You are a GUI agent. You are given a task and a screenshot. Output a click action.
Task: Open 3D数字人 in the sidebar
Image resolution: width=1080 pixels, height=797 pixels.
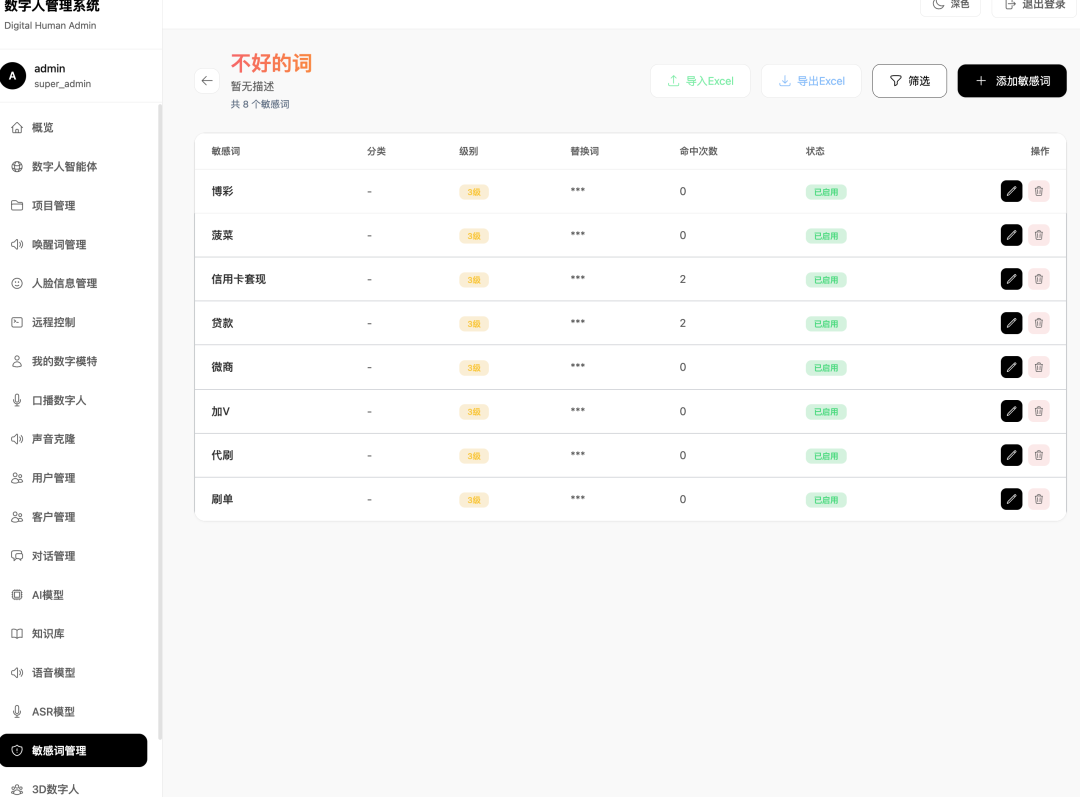[74, 789]
